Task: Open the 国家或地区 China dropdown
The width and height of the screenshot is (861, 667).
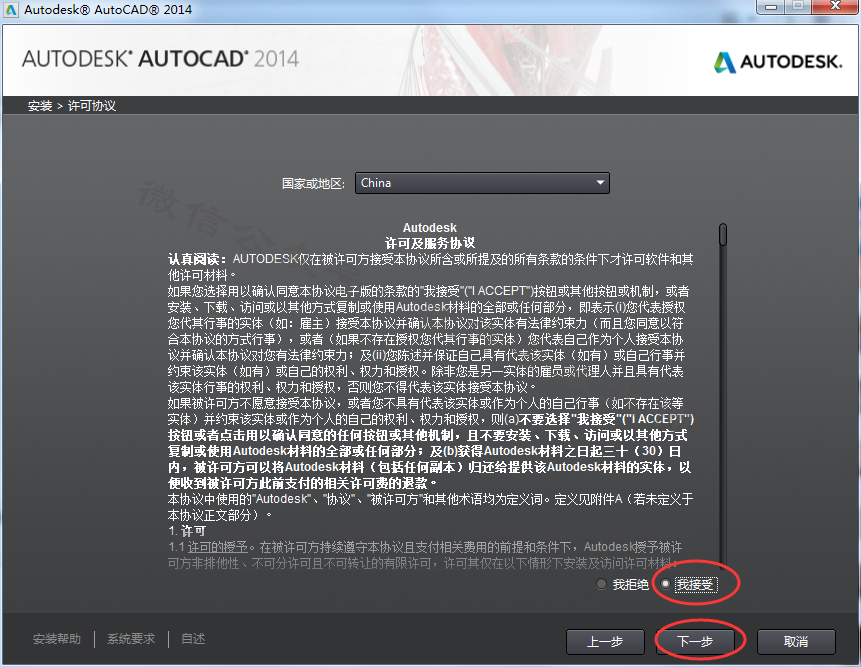Action: pos(482,183)
